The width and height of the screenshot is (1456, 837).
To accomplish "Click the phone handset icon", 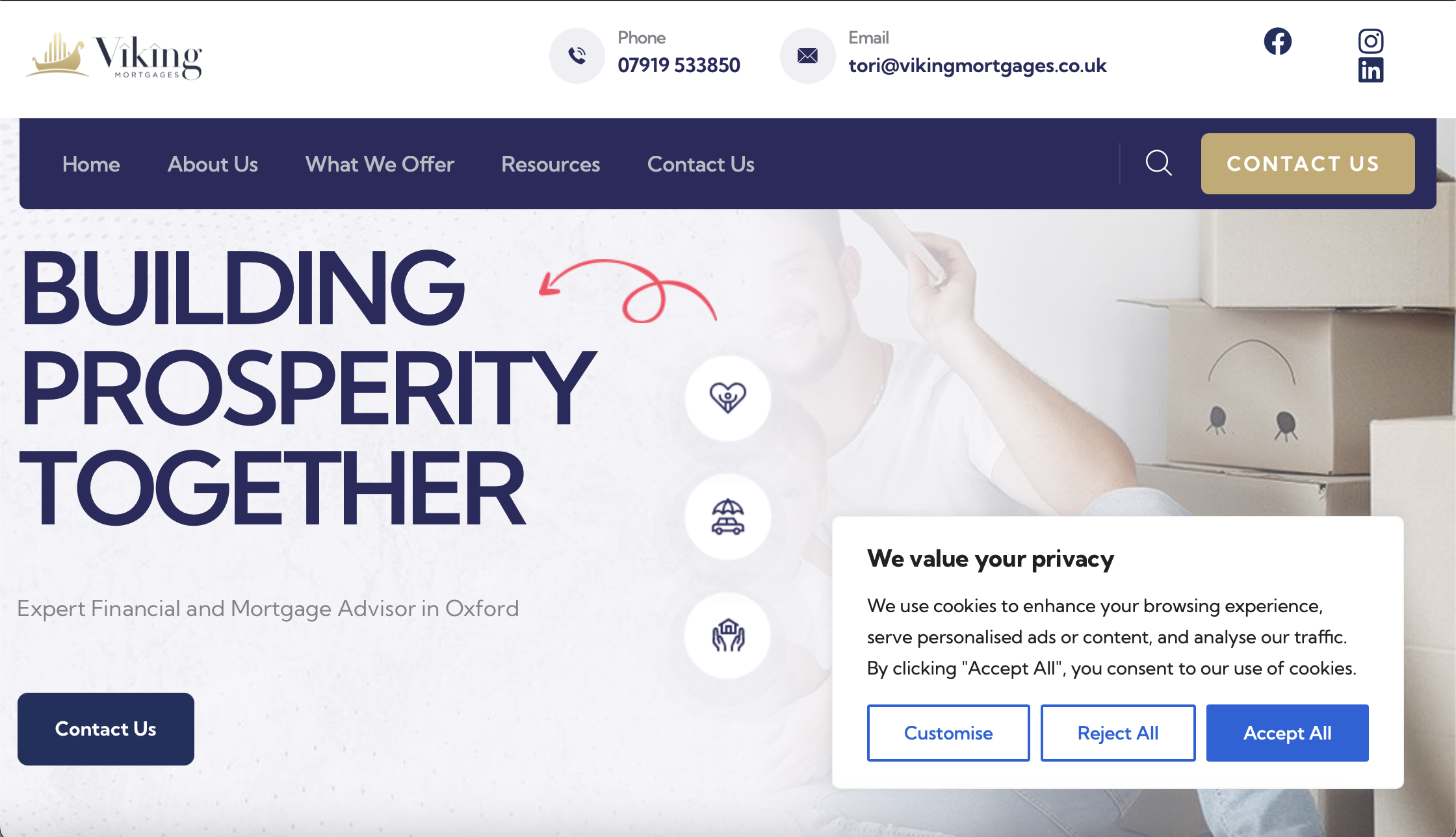I will [x=577, y=56].
